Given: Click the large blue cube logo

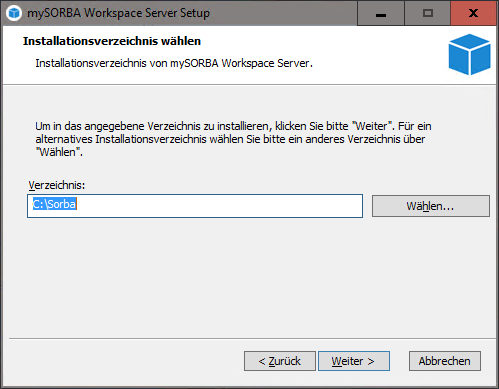Looking at the screenshot, I should pos(469,54).
